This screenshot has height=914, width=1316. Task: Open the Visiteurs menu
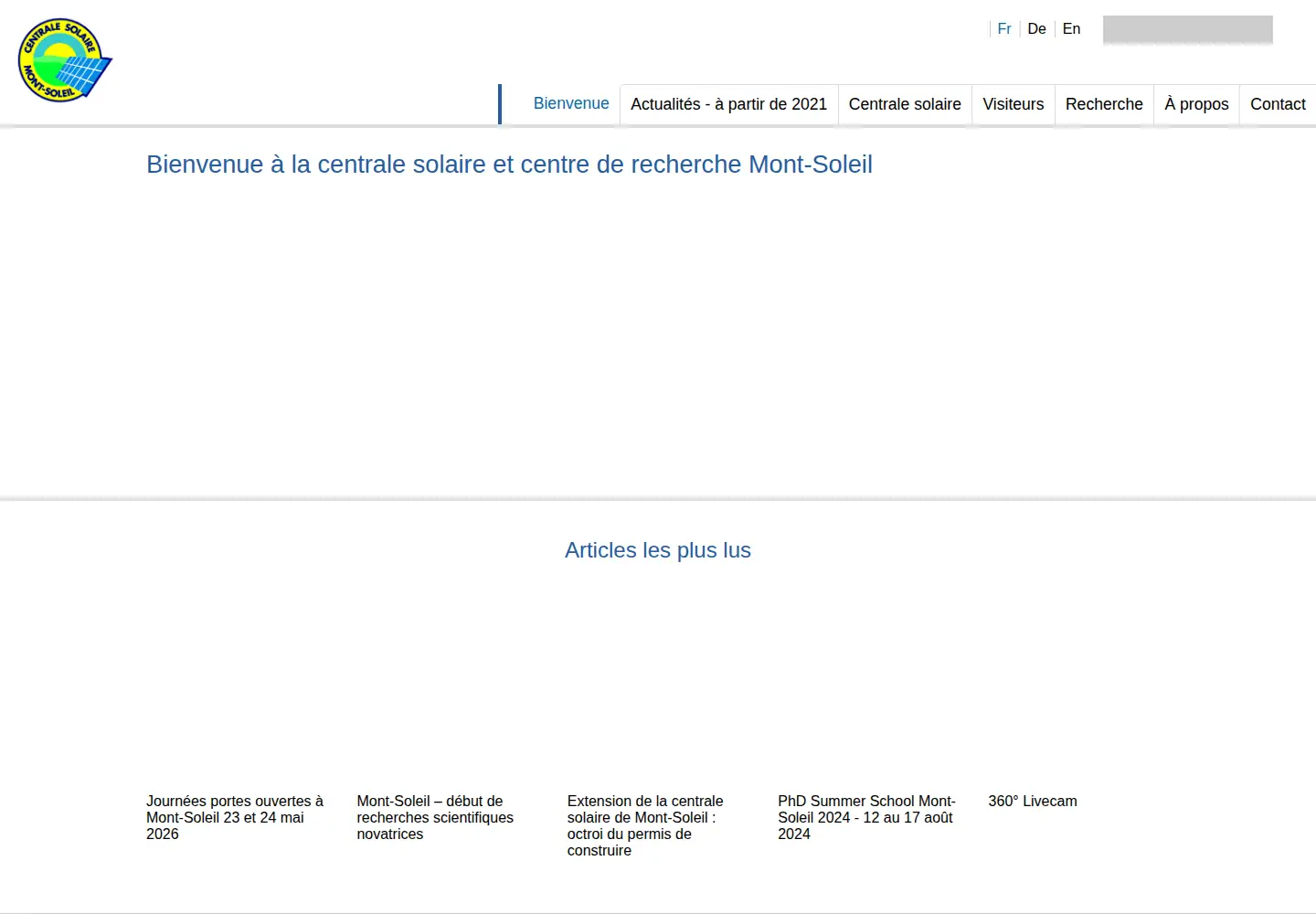click(1013, 104)
